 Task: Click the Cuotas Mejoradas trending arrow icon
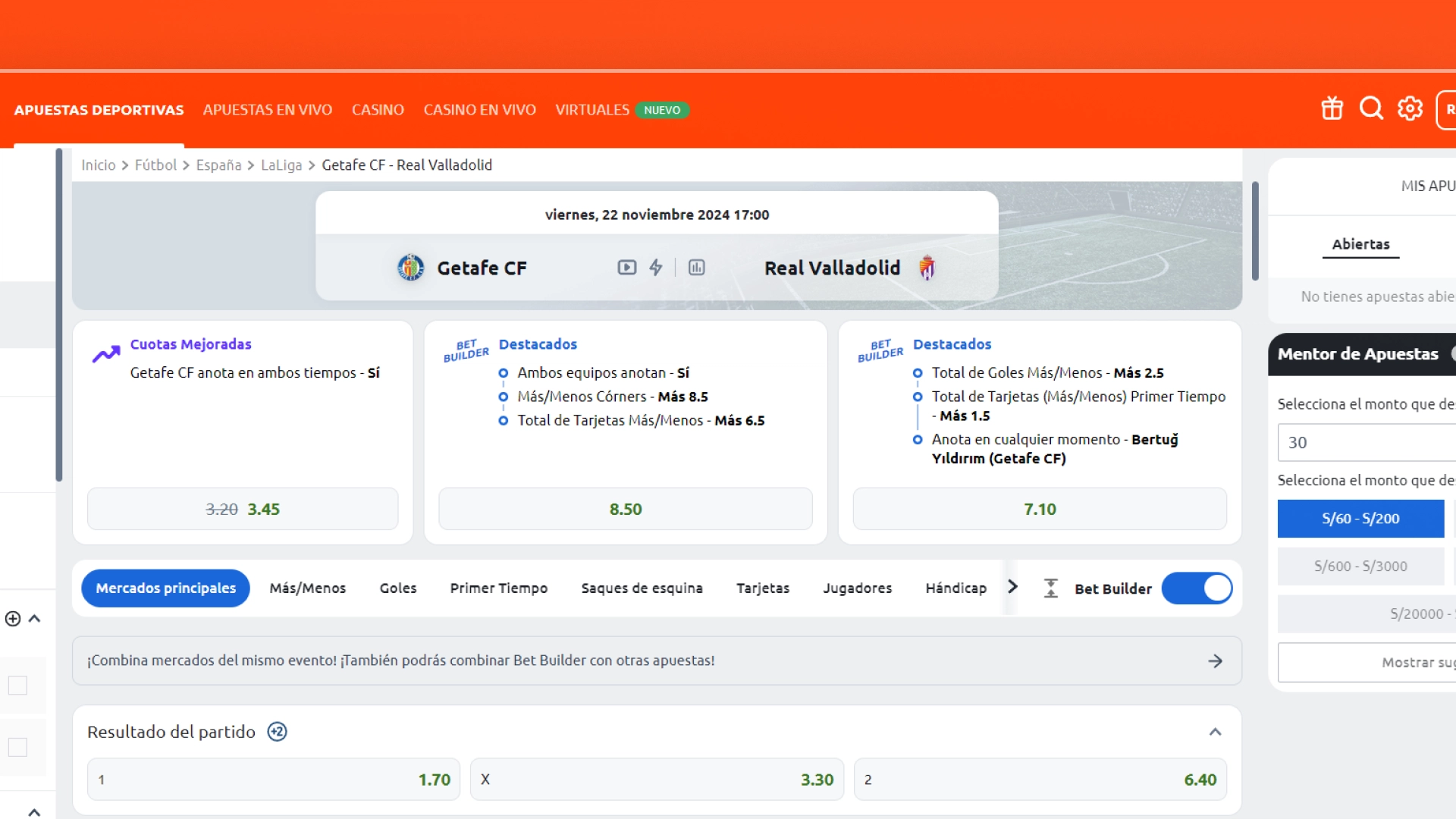[106, 354]
